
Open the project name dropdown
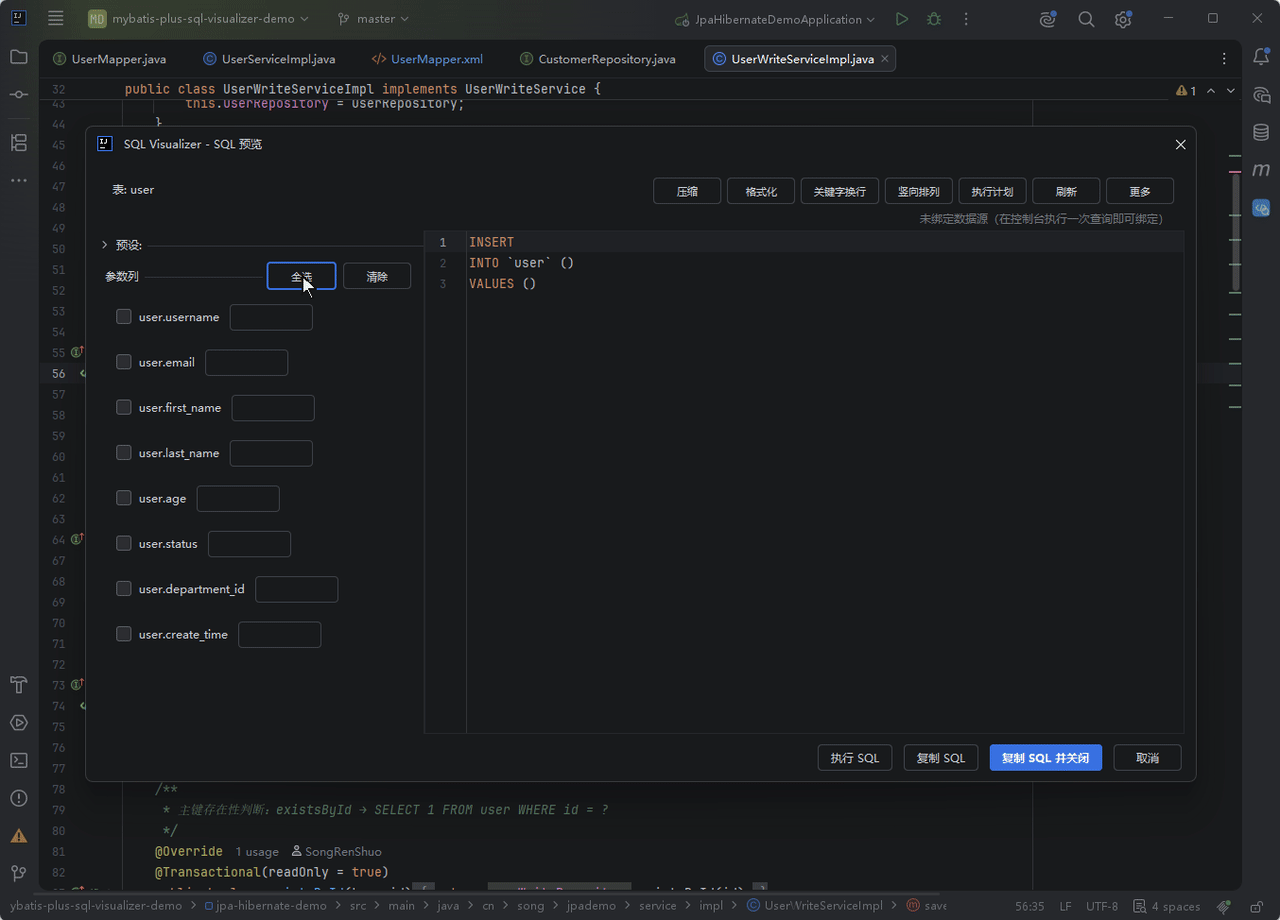tap(199, 19)
